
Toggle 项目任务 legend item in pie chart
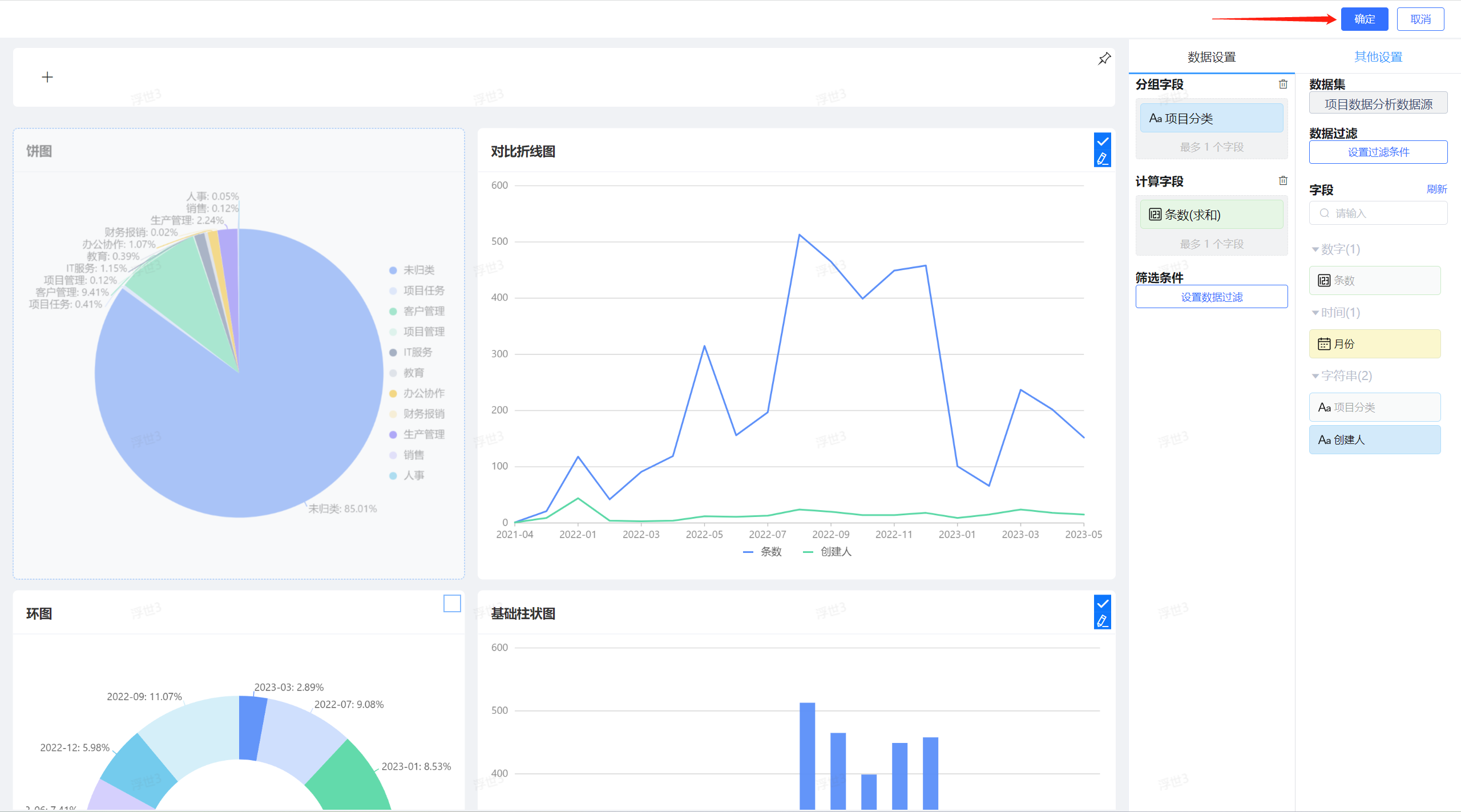click(x=417, y=290)
